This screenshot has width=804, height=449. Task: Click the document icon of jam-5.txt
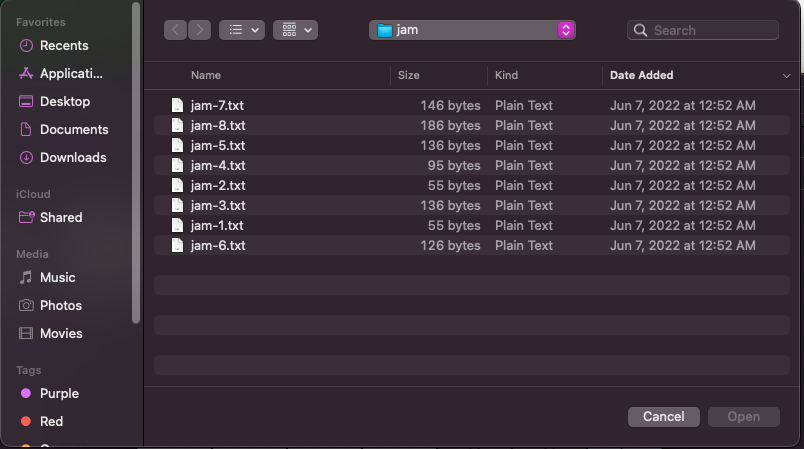coord(177,146)
